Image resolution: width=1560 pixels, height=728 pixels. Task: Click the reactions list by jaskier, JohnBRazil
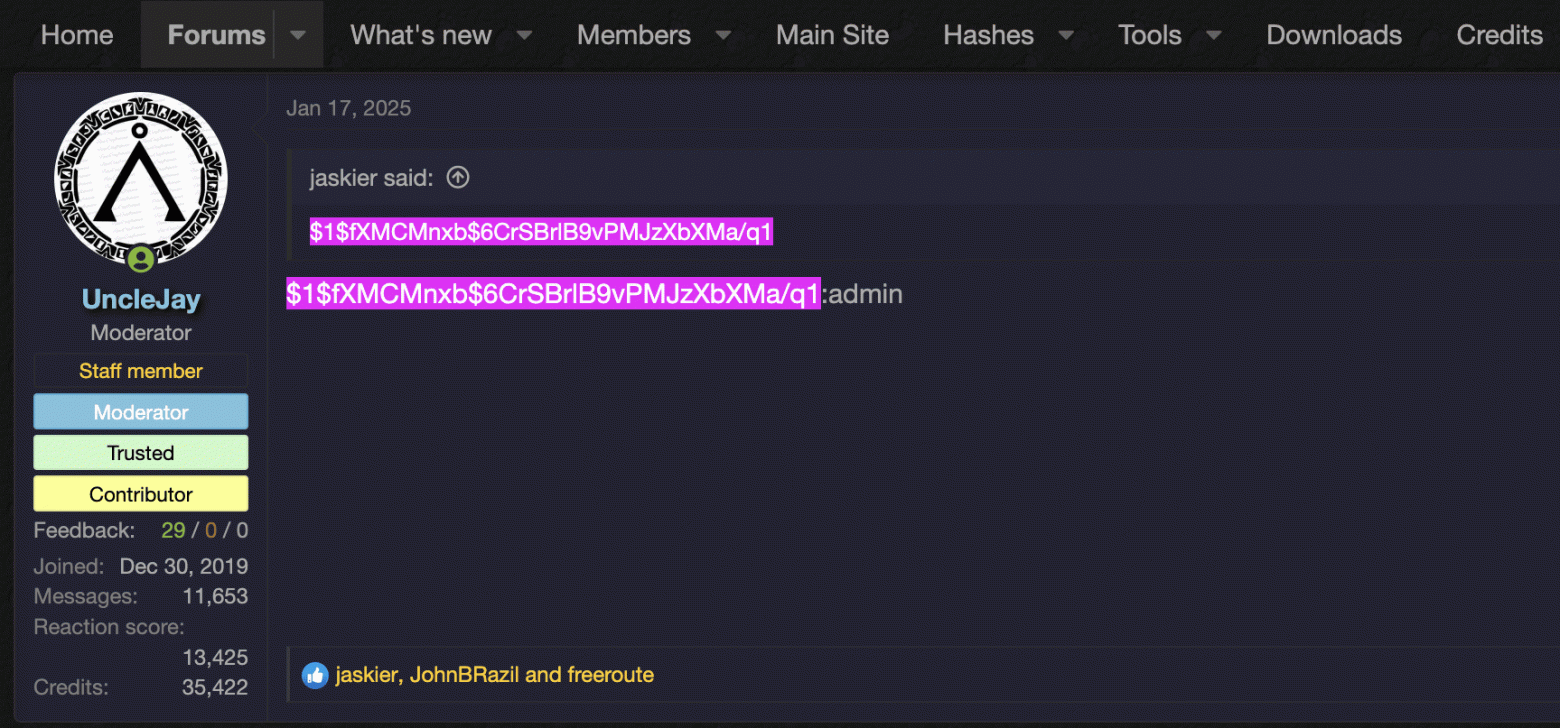tap(494, 675)
